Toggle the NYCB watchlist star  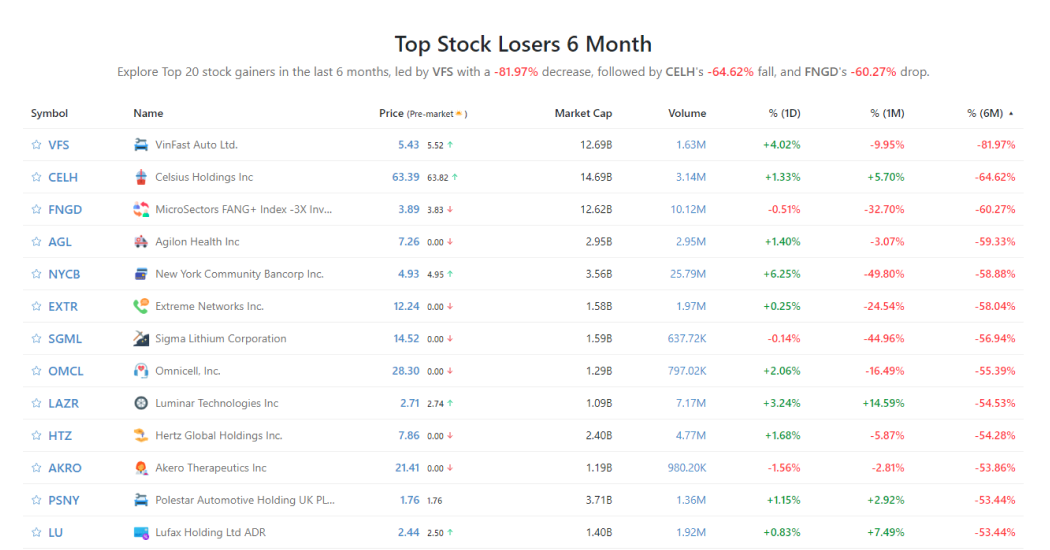click(x=36, y=273)
